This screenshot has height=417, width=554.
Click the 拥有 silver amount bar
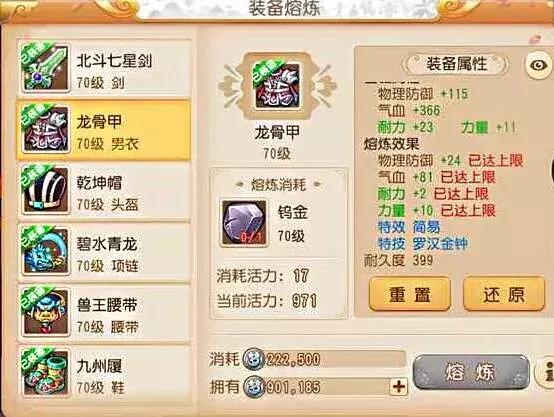[325, 387]
